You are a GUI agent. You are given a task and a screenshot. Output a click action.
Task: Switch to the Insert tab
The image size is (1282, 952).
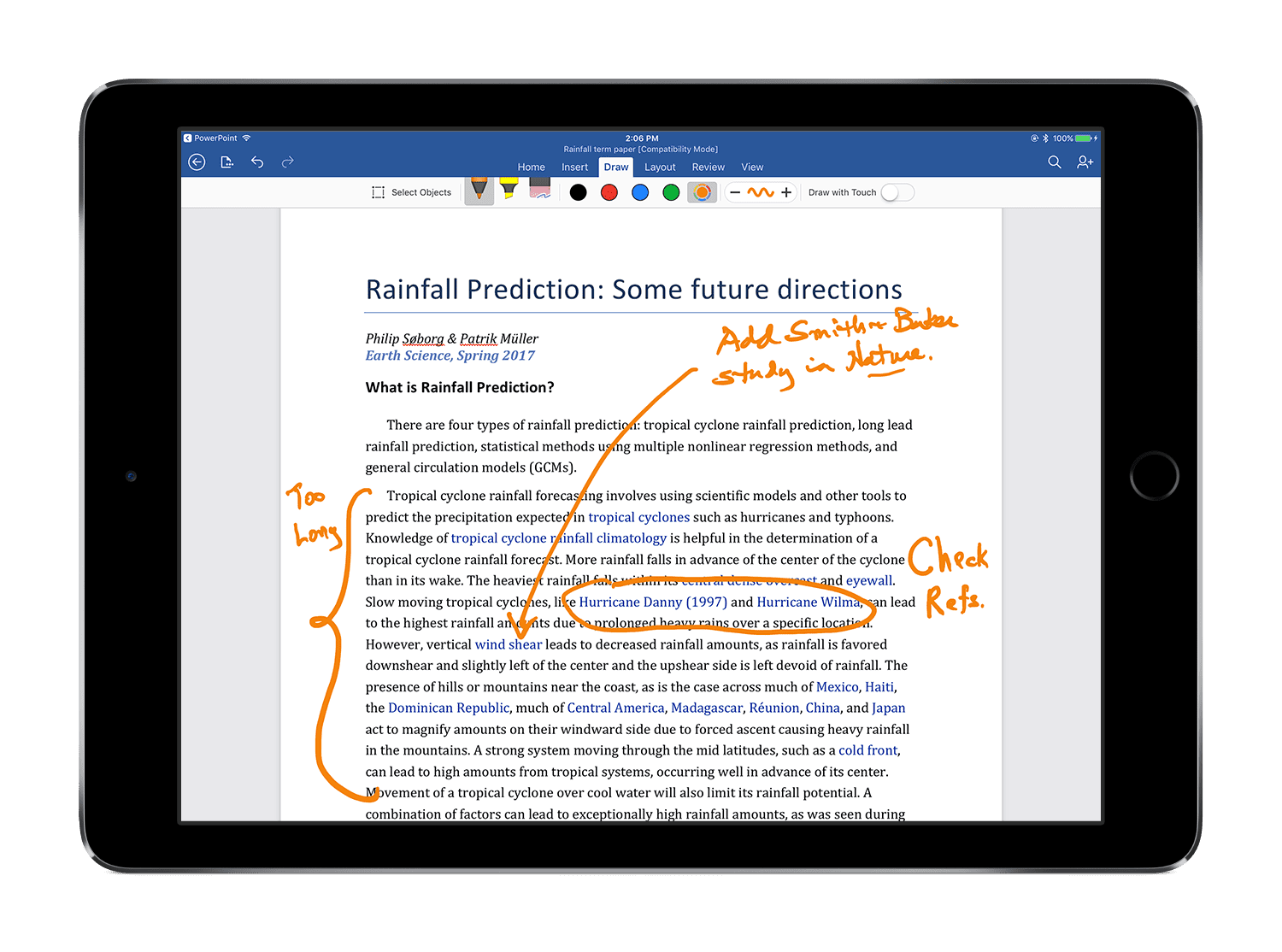coord(574,167)
